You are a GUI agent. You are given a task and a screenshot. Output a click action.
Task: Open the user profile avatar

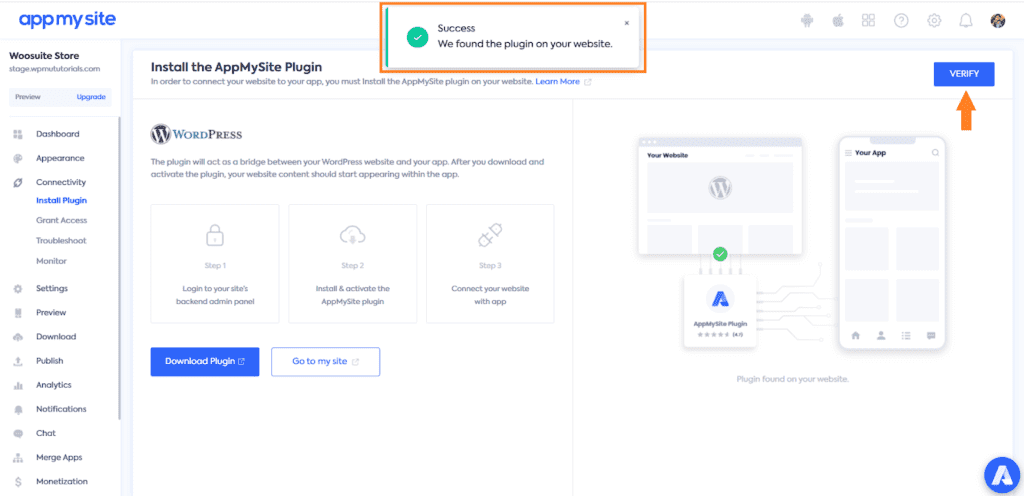[x=998, y=21]
